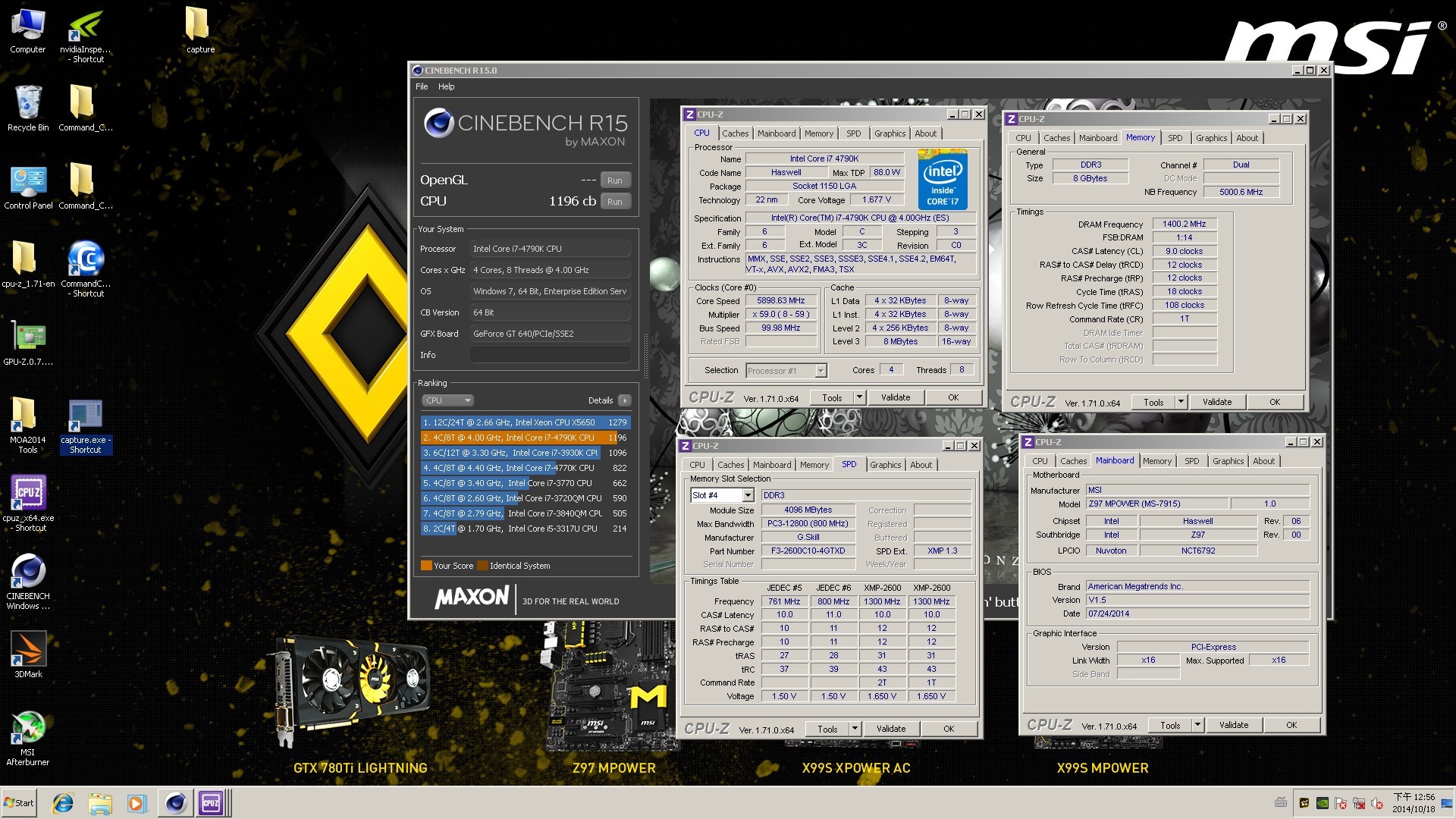
Task: Open Command_C folder below Recycle Bin row
Action: coord(86,108)
